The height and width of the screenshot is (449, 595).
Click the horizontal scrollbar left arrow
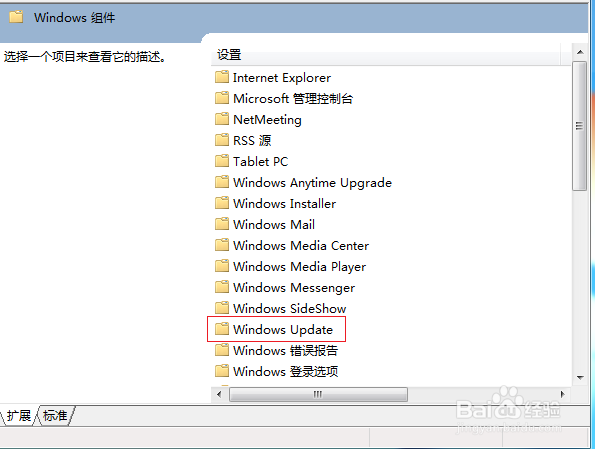click(x=219, y=394)
